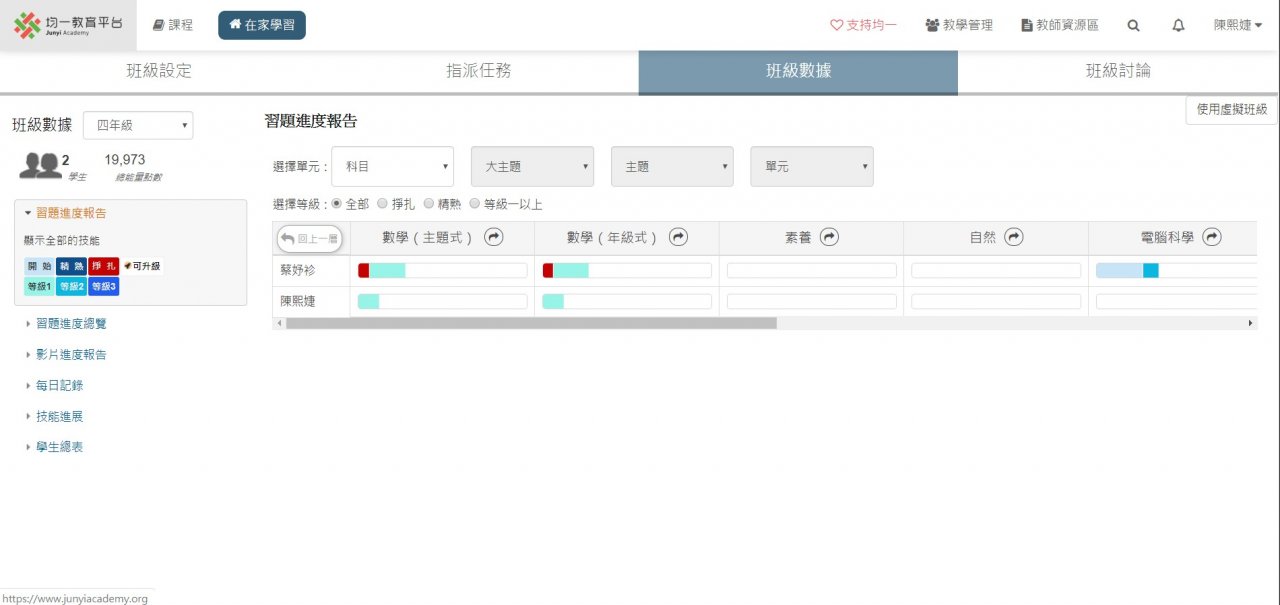Switch to the 班級設定 tab

[x=159, y=71]
